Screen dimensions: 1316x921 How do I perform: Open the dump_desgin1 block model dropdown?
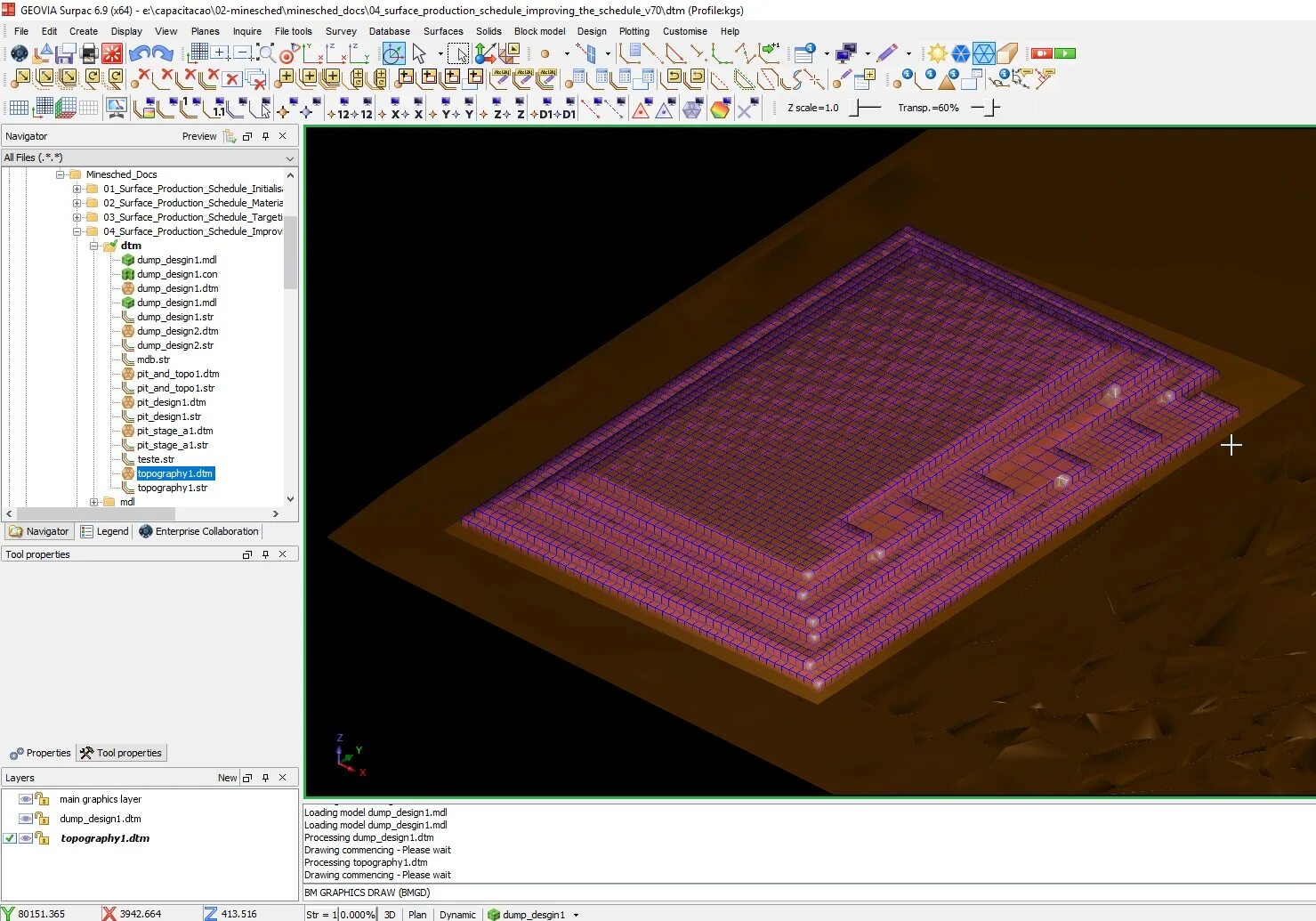click(x=577, y=915)
